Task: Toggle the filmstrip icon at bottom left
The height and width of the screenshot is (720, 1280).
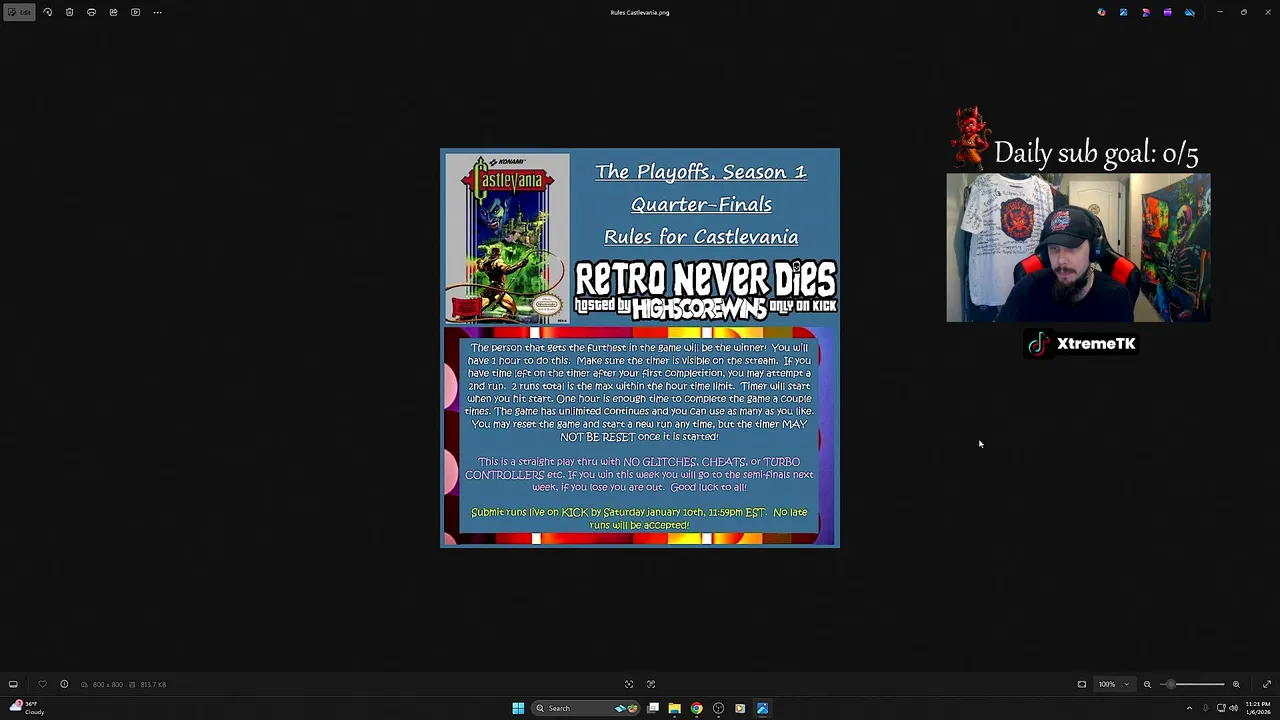Action: [13, 684]
